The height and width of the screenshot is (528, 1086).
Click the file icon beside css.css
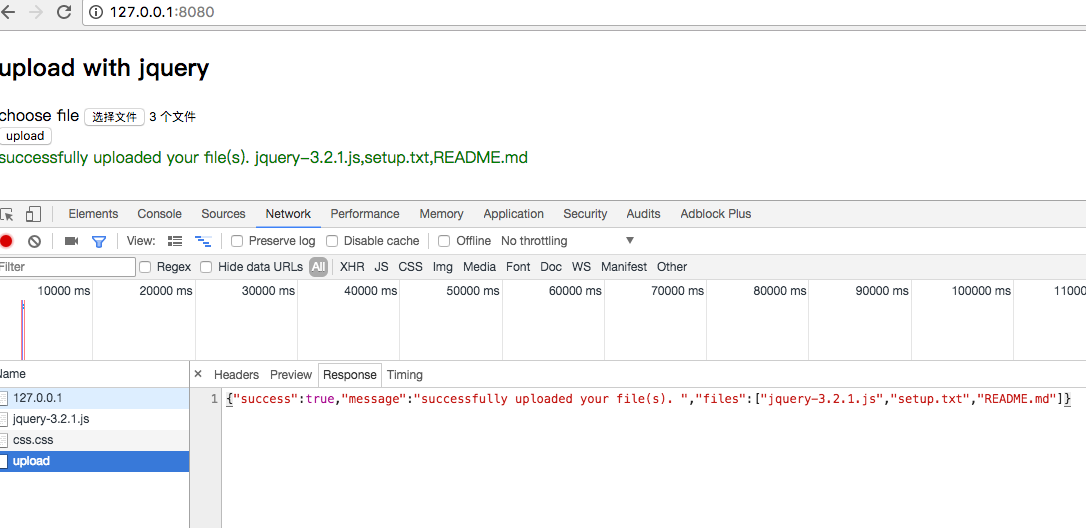[4, 440]
